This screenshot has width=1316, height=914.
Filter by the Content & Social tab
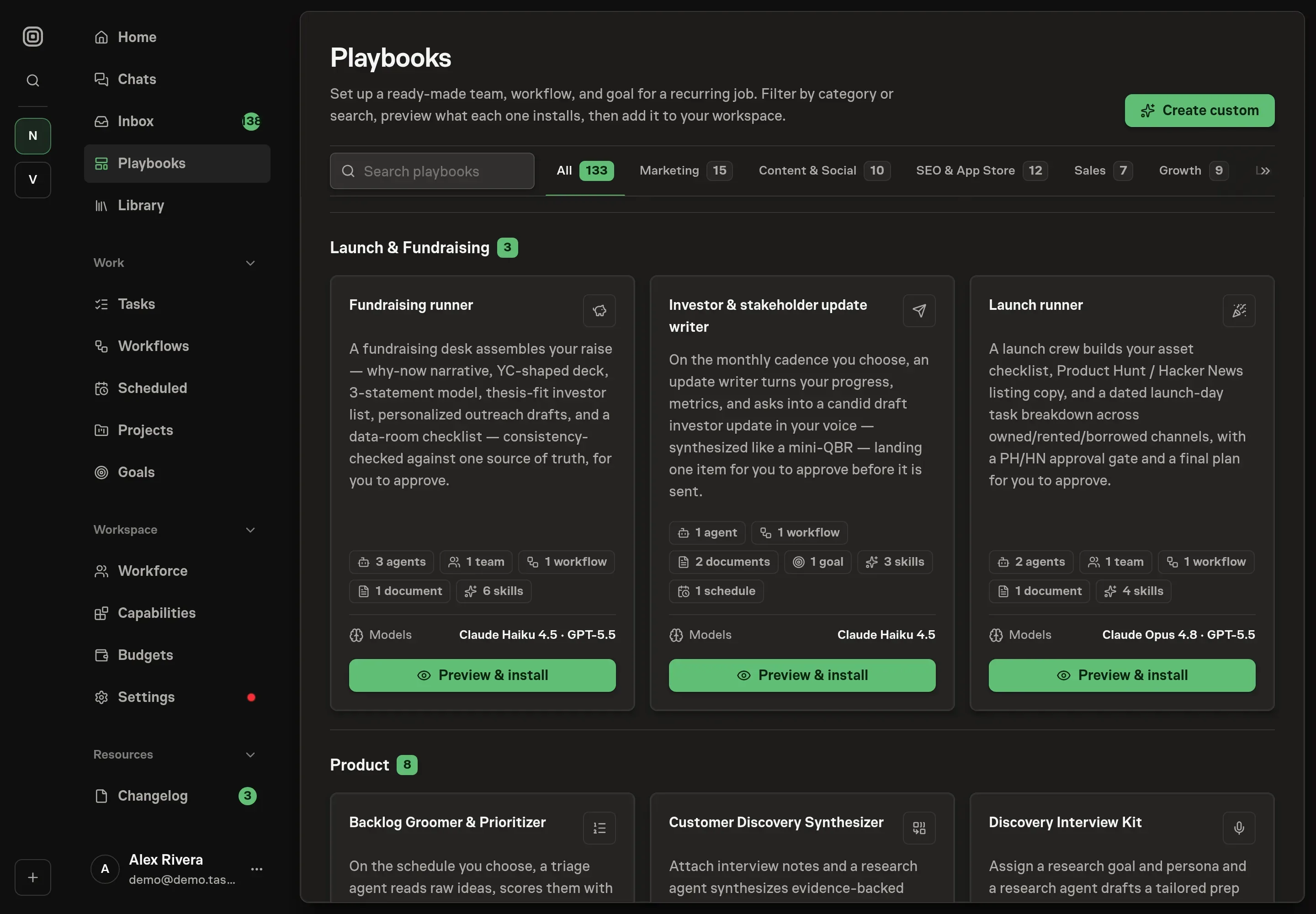point(824,170)
